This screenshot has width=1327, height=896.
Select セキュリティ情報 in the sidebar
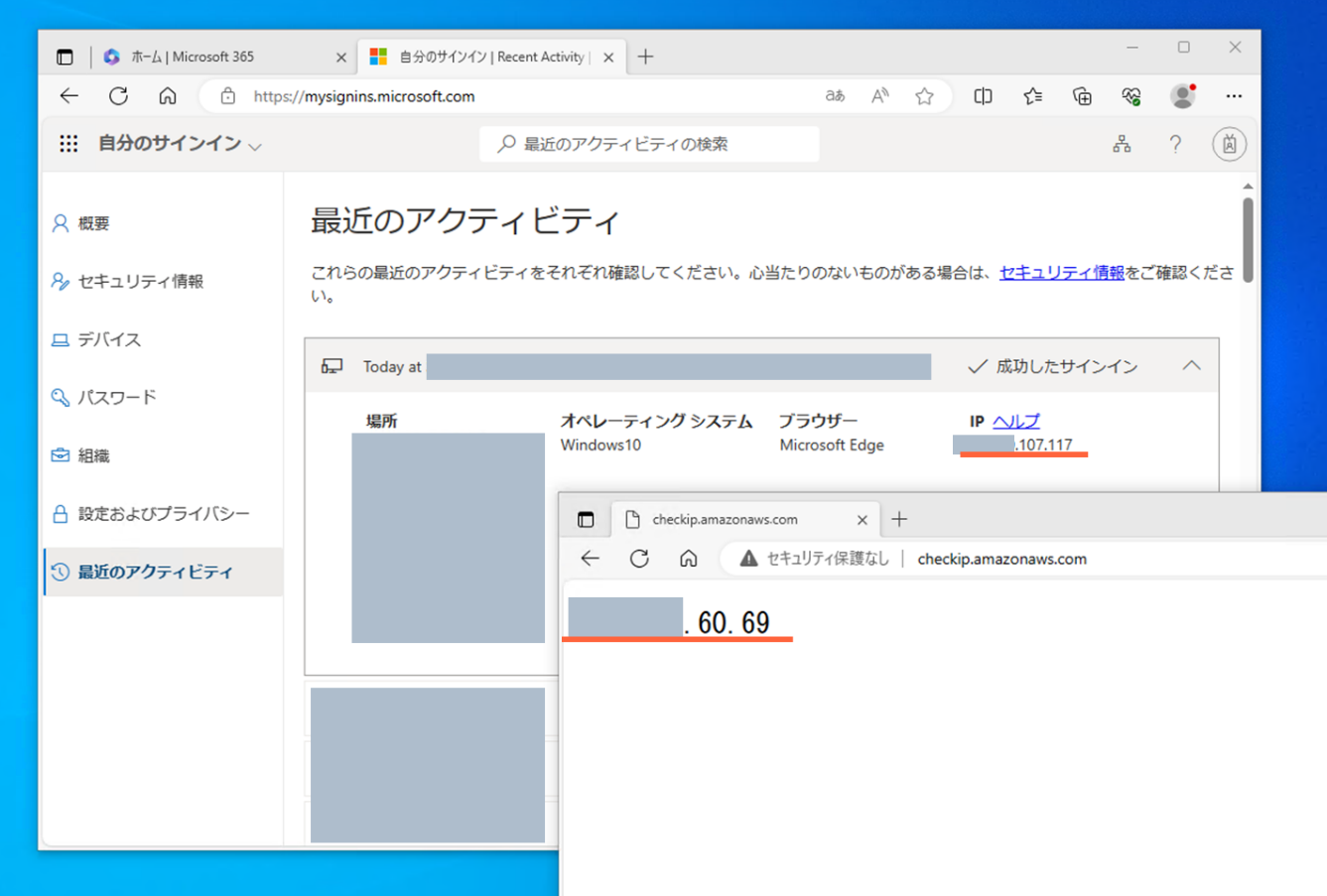pos(140,282)
